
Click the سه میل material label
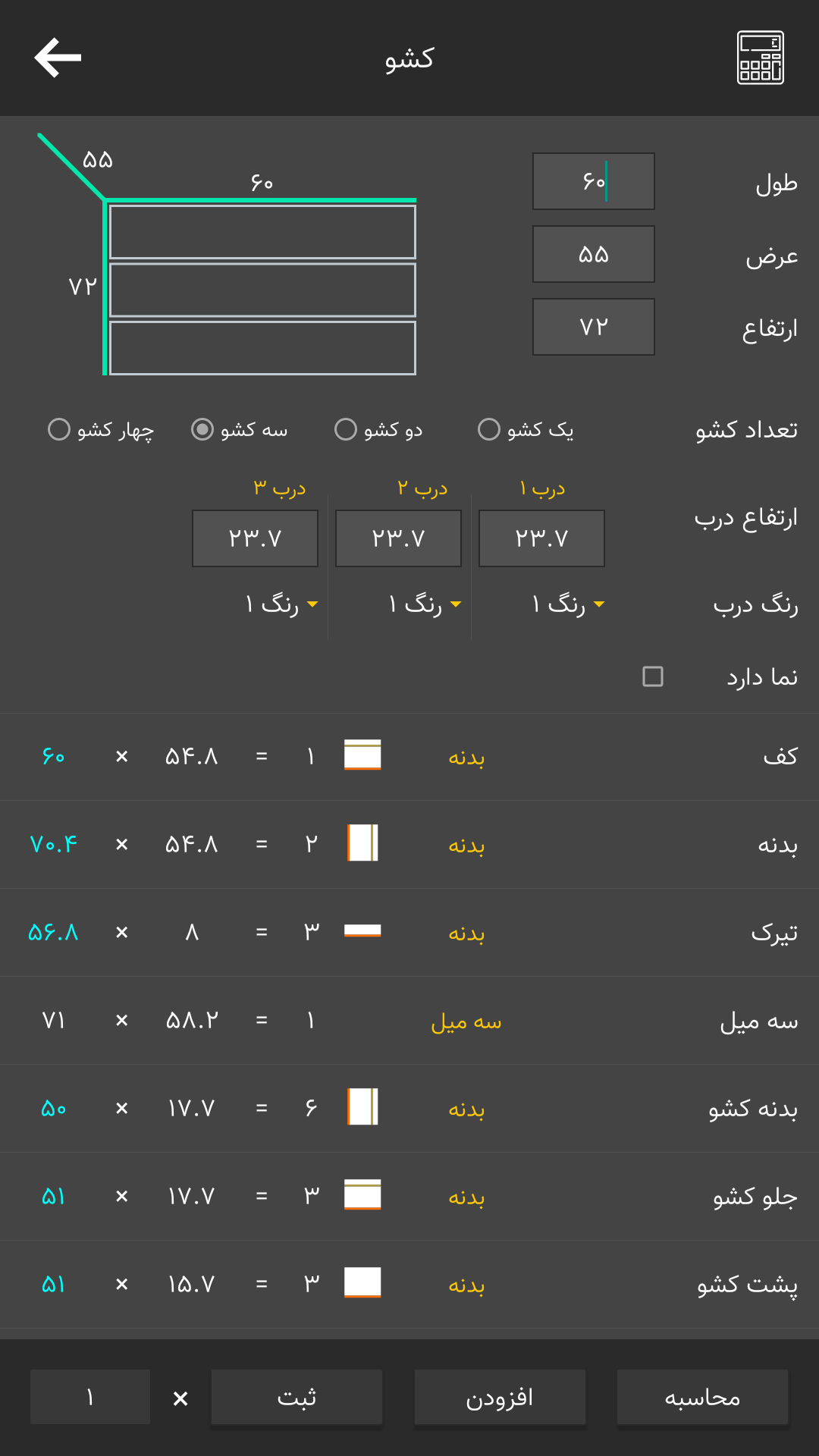466,1021
